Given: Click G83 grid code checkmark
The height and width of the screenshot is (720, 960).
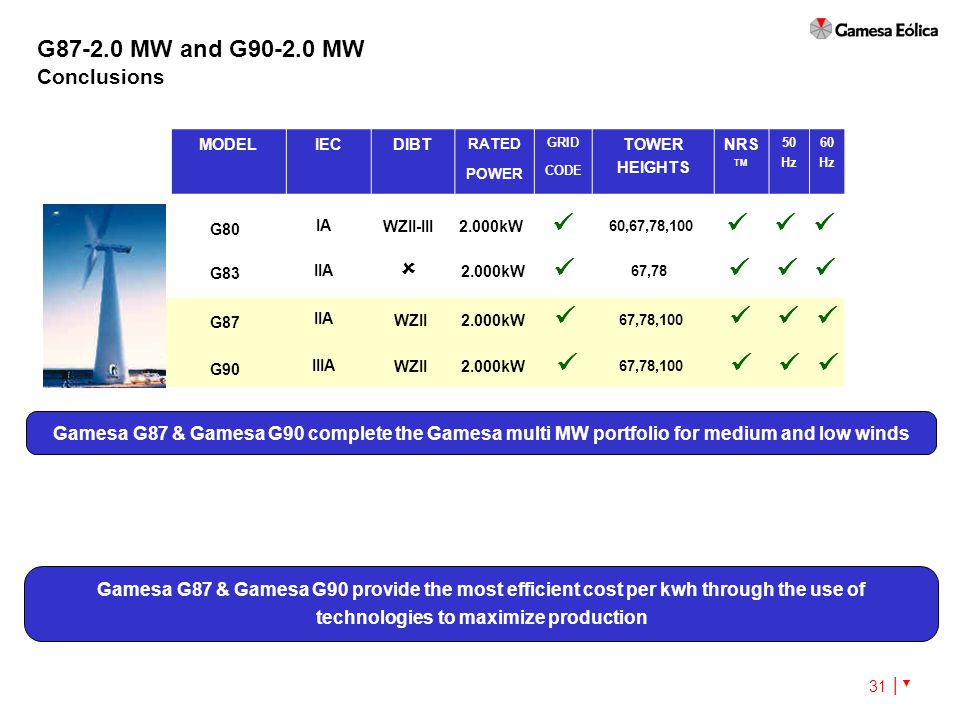Looking at the screenshot, I should [x=564, y=267].
